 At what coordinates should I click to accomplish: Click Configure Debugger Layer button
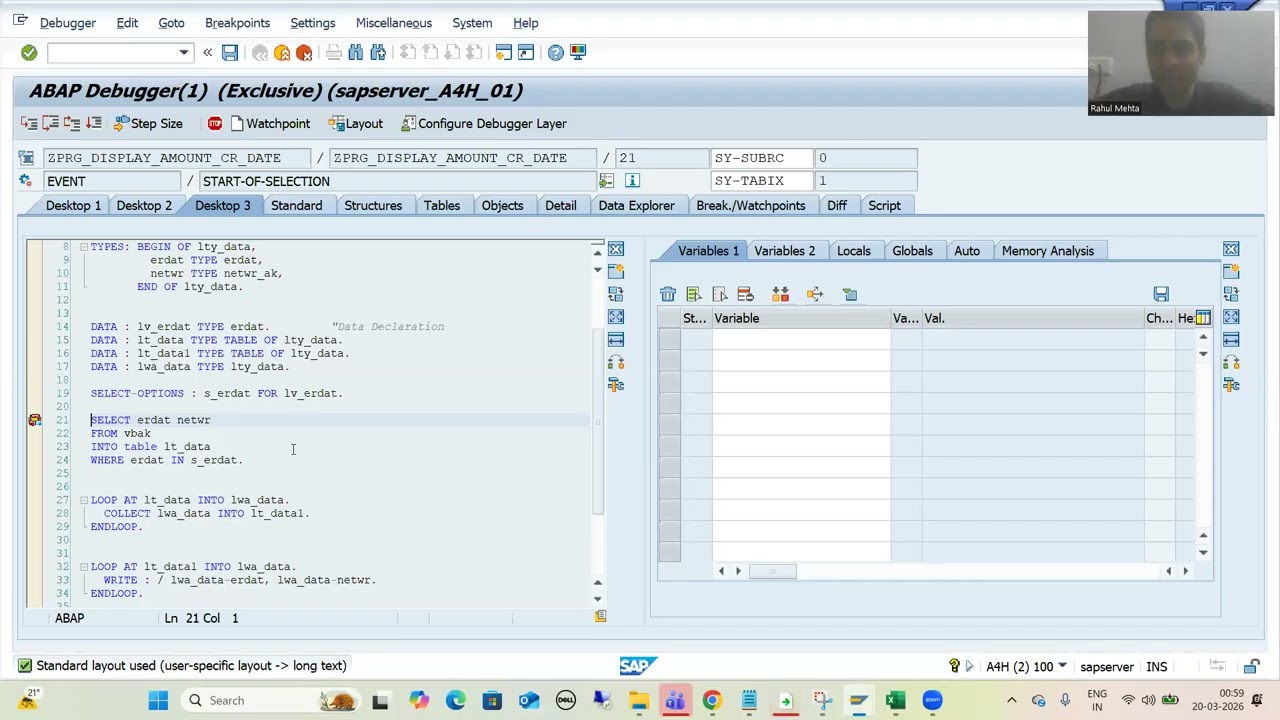coord(484,123)
